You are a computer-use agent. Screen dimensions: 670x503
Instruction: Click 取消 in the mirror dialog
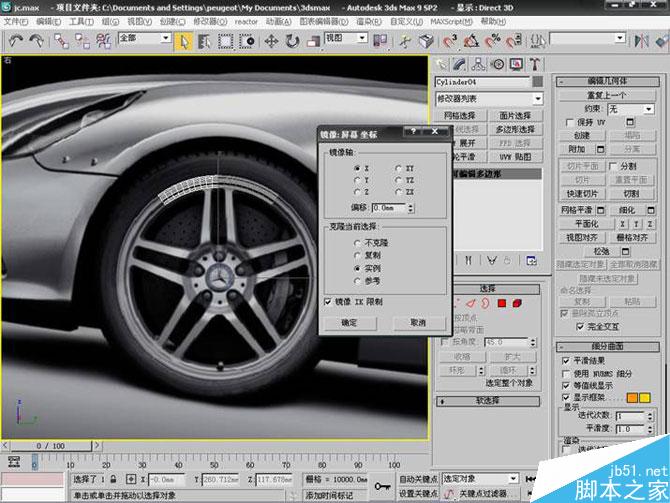417,323
